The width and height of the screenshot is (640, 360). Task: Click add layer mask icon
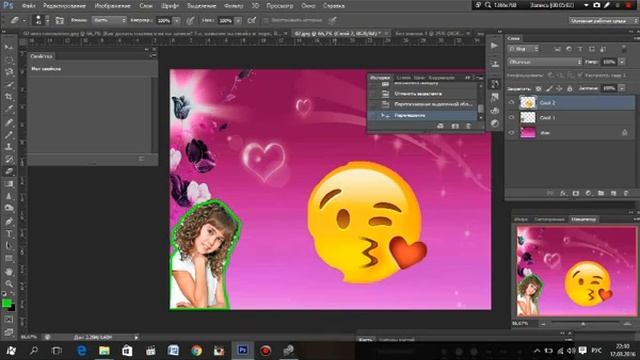[x=576, y=193]
